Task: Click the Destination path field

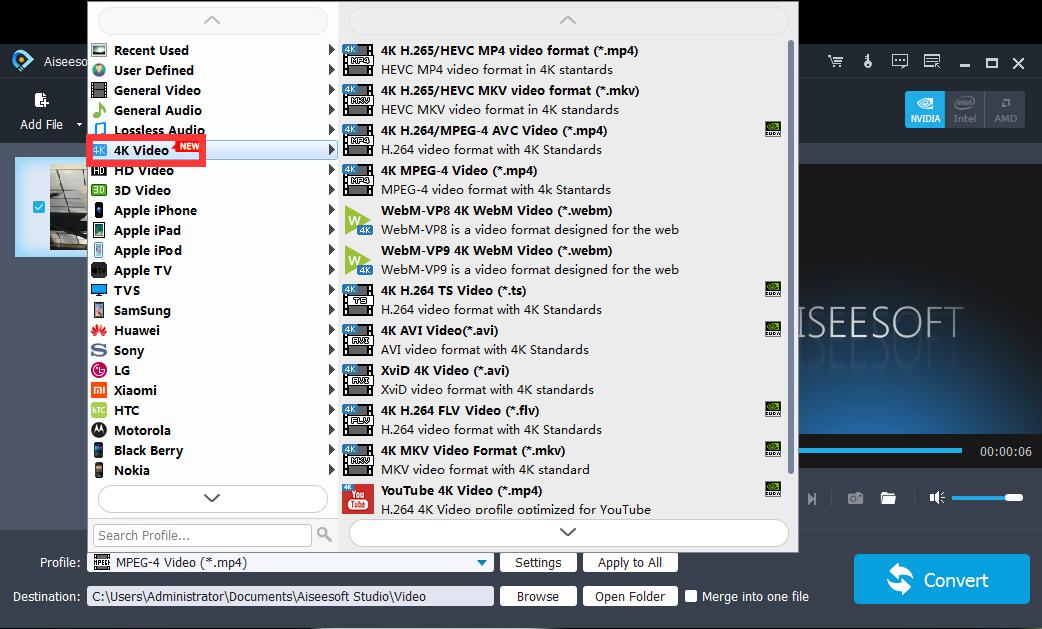Action: (290, 596)
